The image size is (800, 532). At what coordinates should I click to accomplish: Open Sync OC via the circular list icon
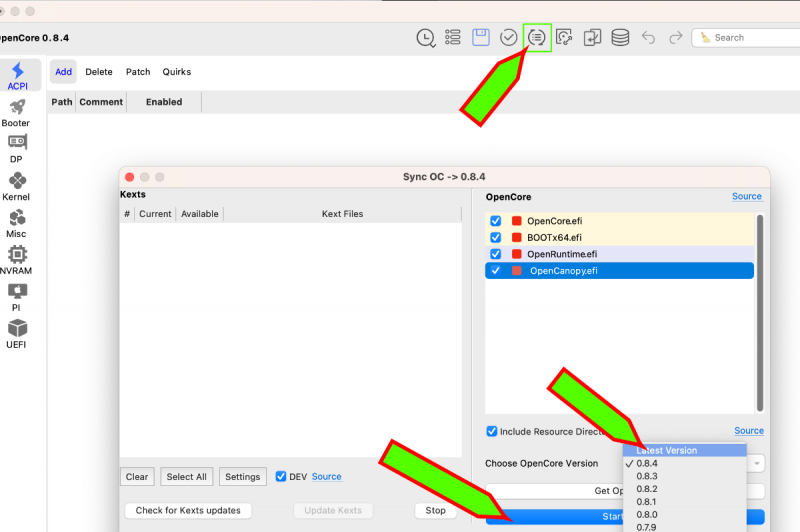tap(536, 37)
